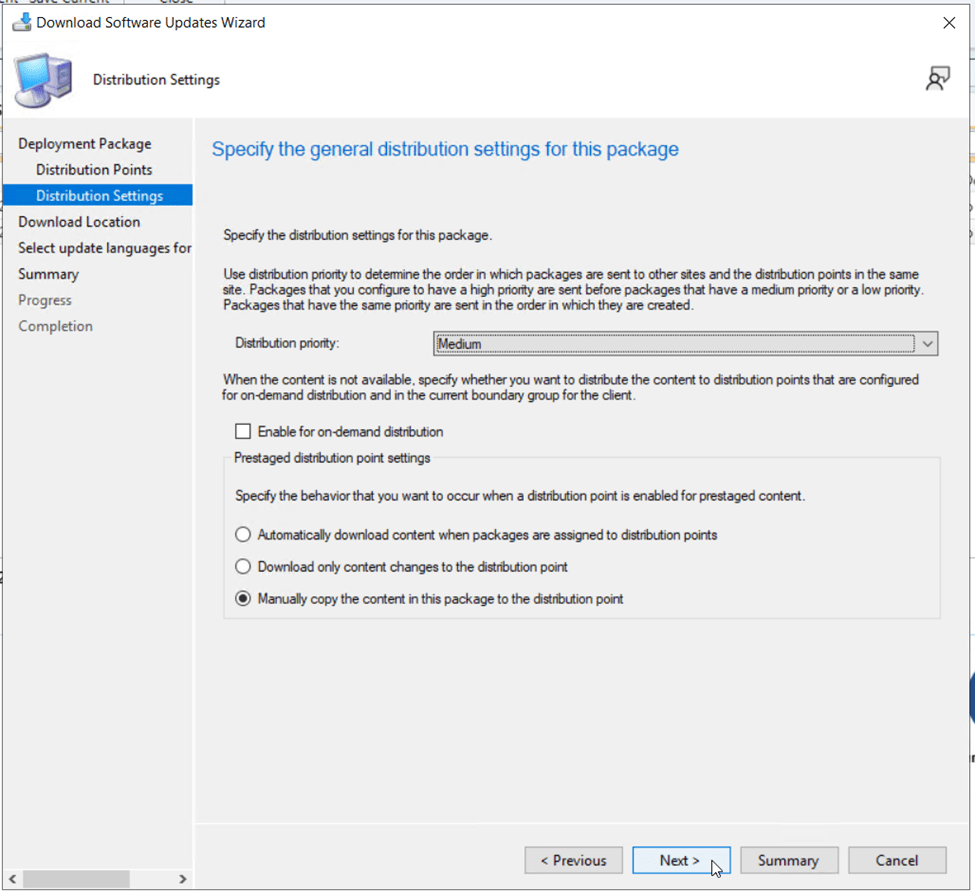This screenshot has width=975, height=893.
Task: Jump to Download Location step
Action: click(x=79, y=222)
